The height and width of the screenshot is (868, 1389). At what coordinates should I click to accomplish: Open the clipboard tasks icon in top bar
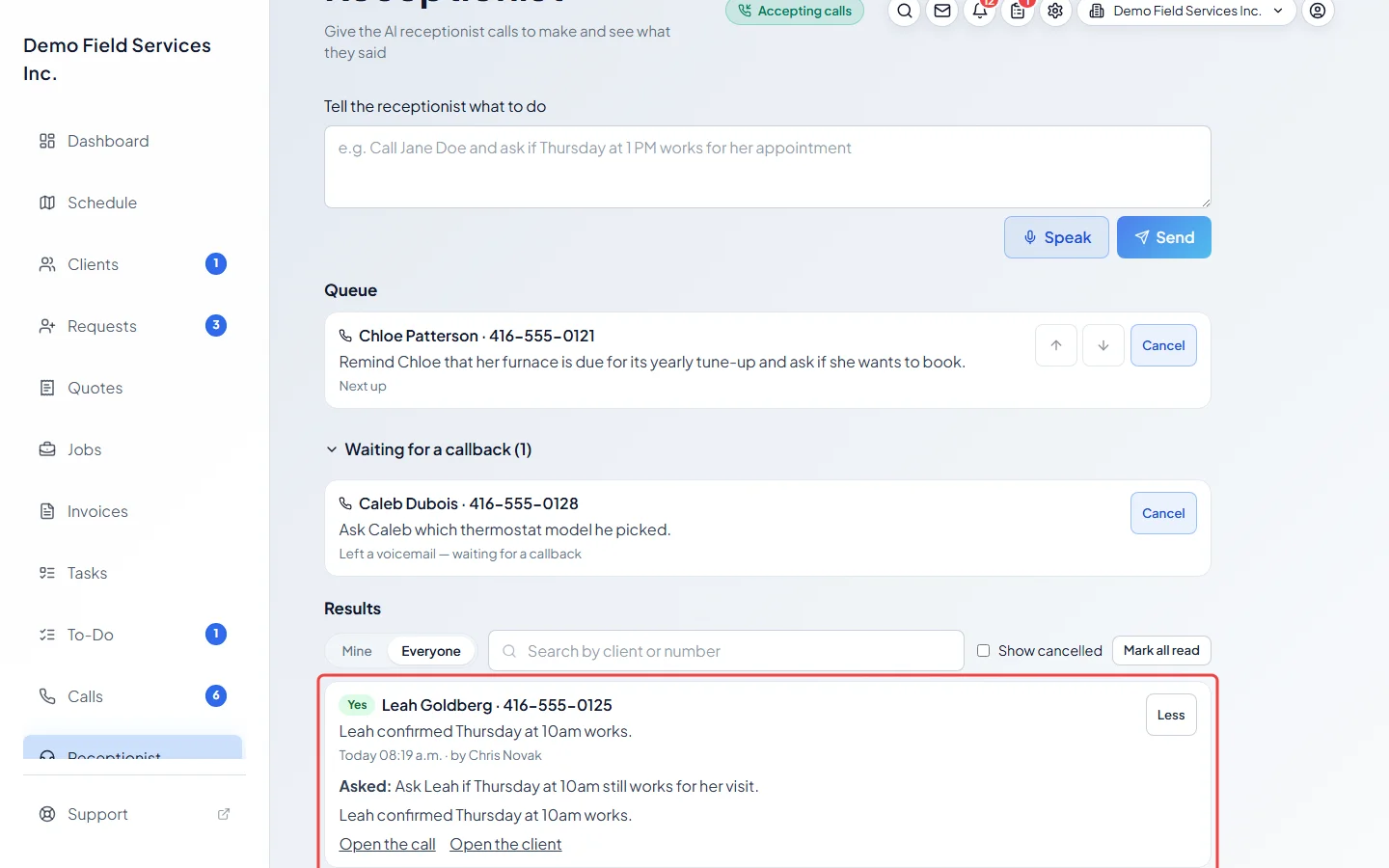[x=1018, y=12]
